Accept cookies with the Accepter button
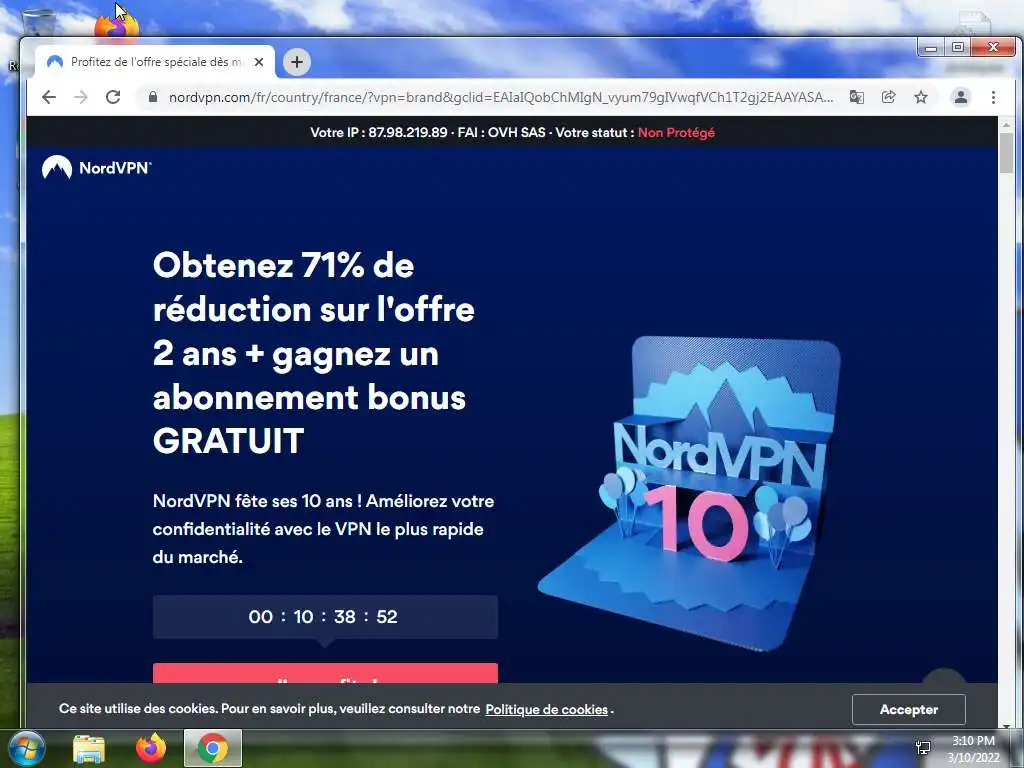Viewport: 1024px width, 768px height. (908, 709)
